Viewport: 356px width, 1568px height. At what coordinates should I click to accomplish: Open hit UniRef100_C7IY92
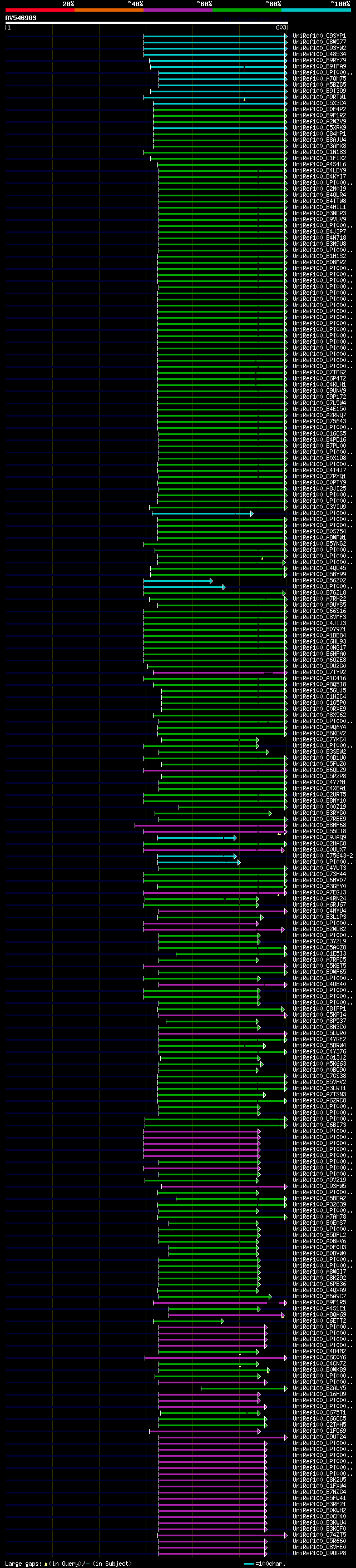pyautogui.click(x=319, y=672)
